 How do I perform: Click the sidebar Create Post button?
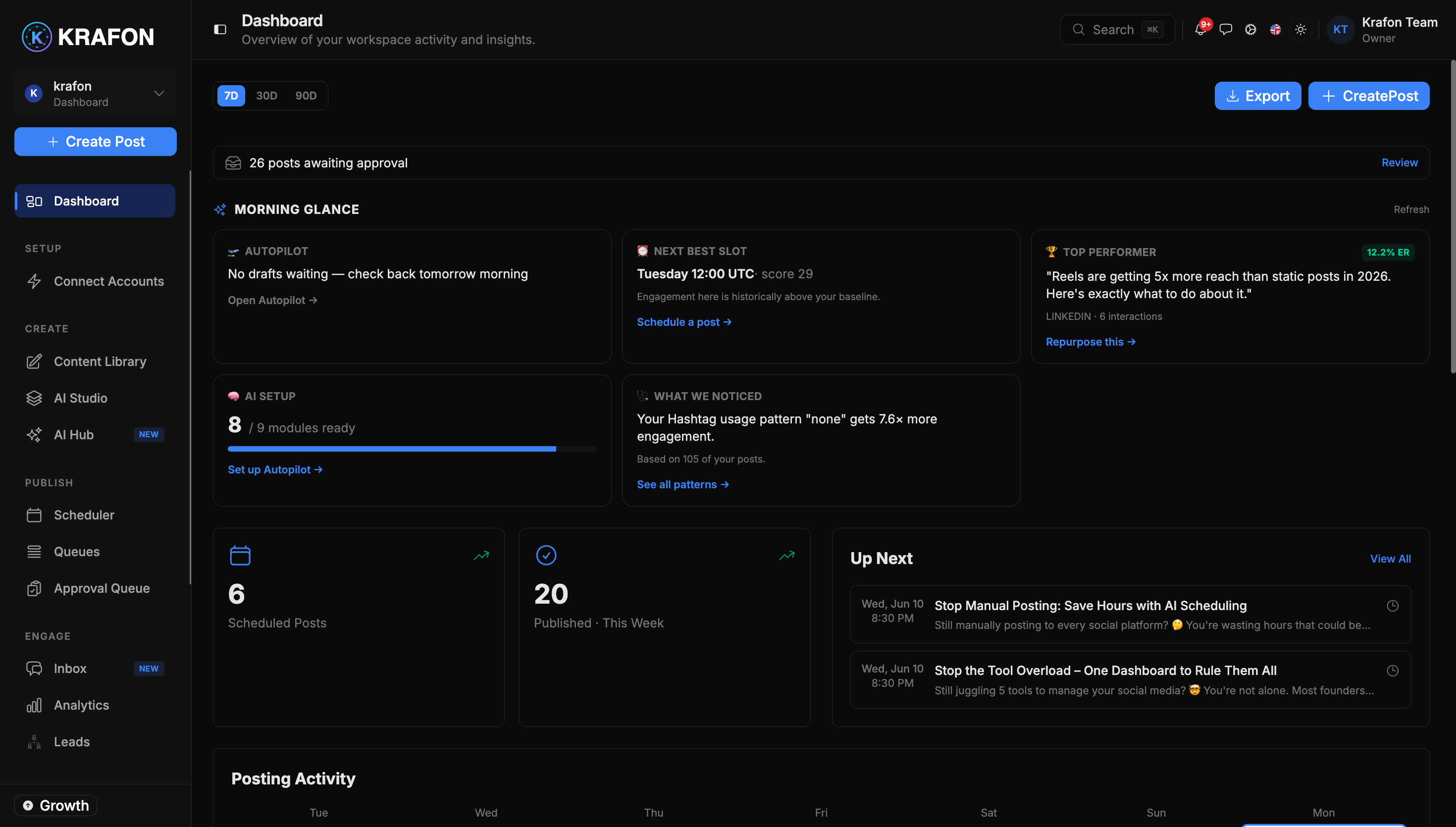(96, 142)
